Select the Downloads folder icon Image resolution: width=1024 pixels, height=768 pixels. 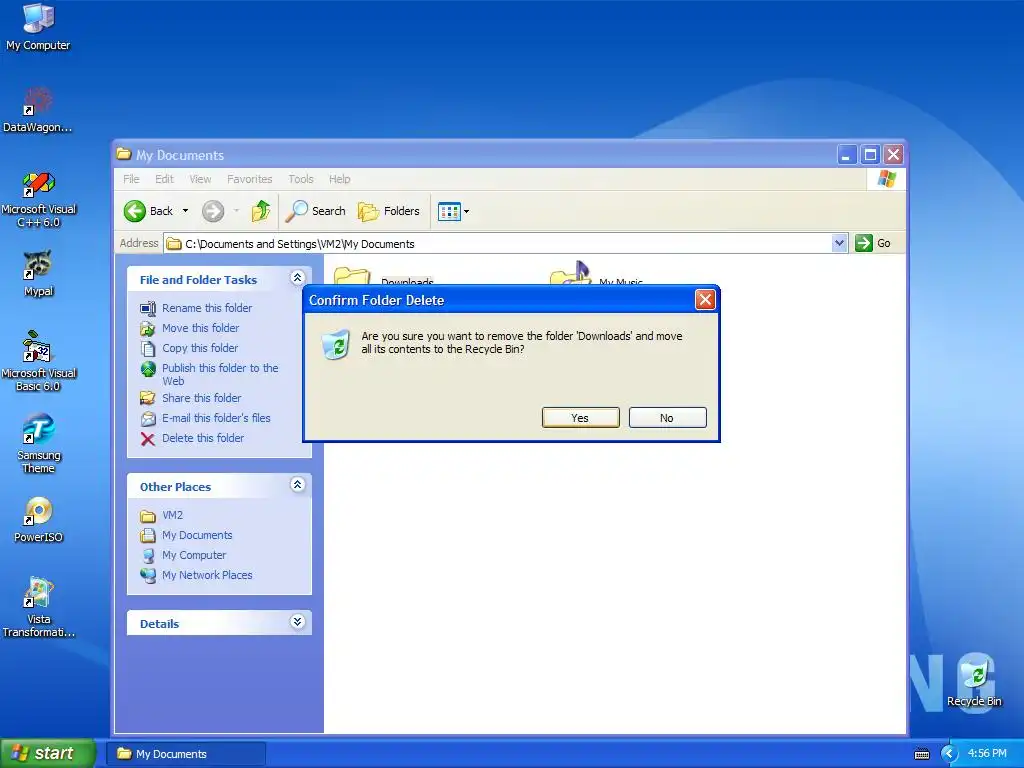352,276
